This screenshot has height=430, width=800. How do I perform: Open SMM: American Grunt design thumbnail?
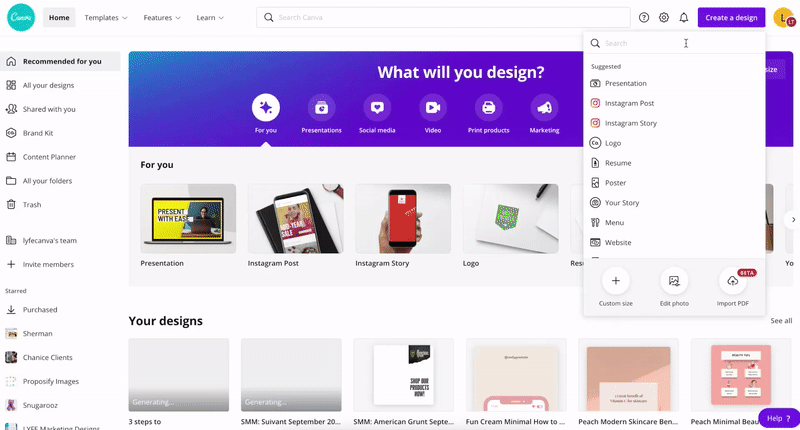click(x=404, y=375)
